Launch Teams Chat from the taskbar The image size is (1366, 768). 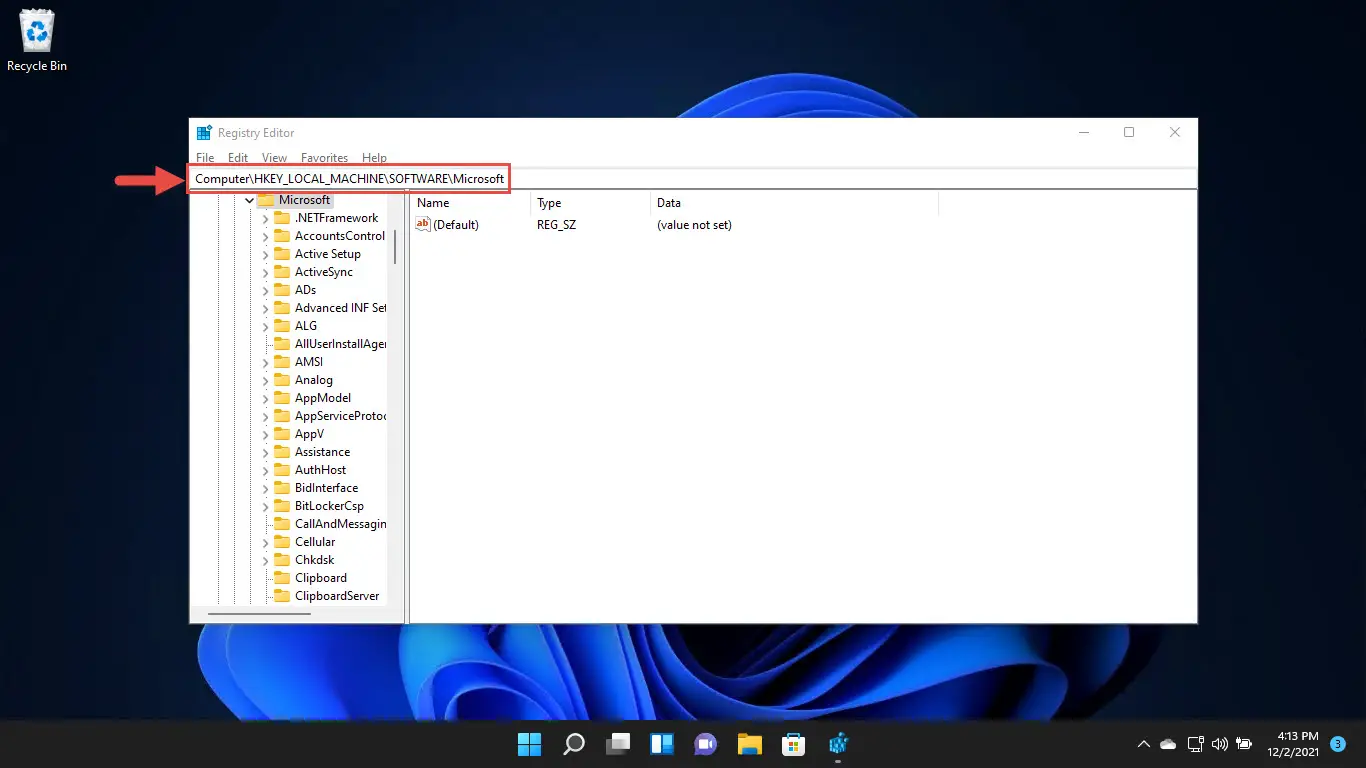click(x=706, y=744)
